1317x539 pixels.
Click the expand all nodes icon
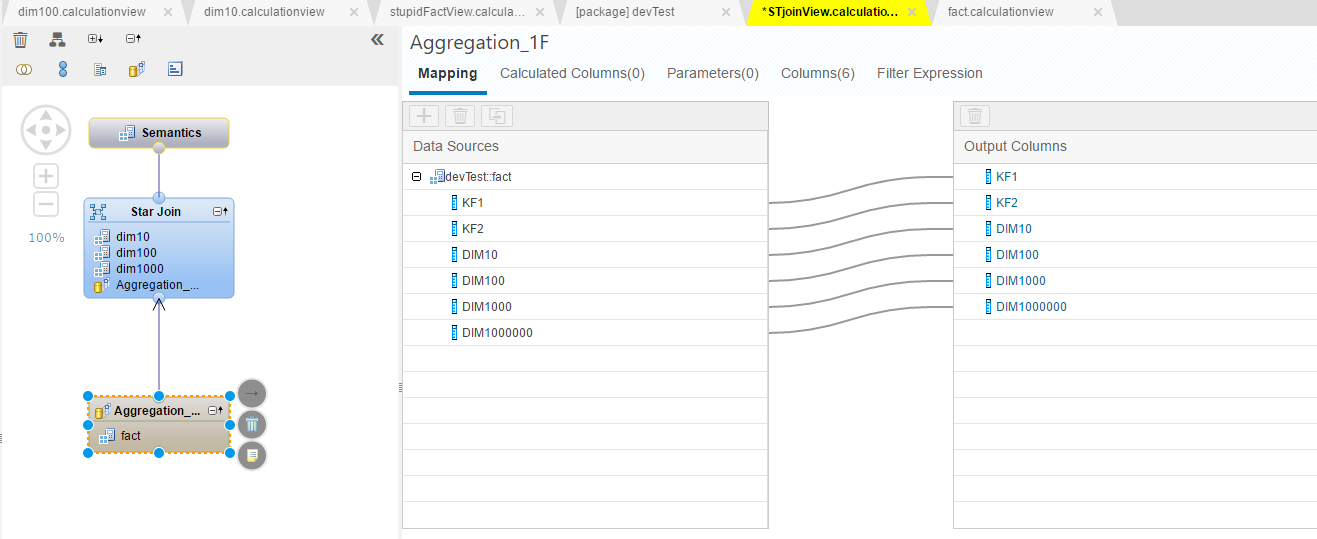tap(95, 39)
